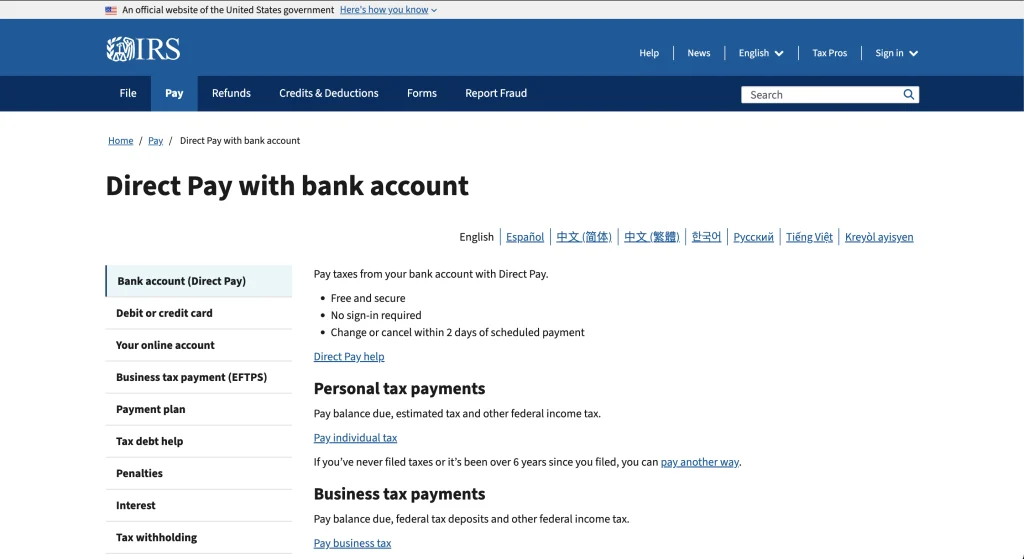Click the search magnifier icon
Image resolution: width=1024 pixels, height=559 pixels.
point(908,95)
